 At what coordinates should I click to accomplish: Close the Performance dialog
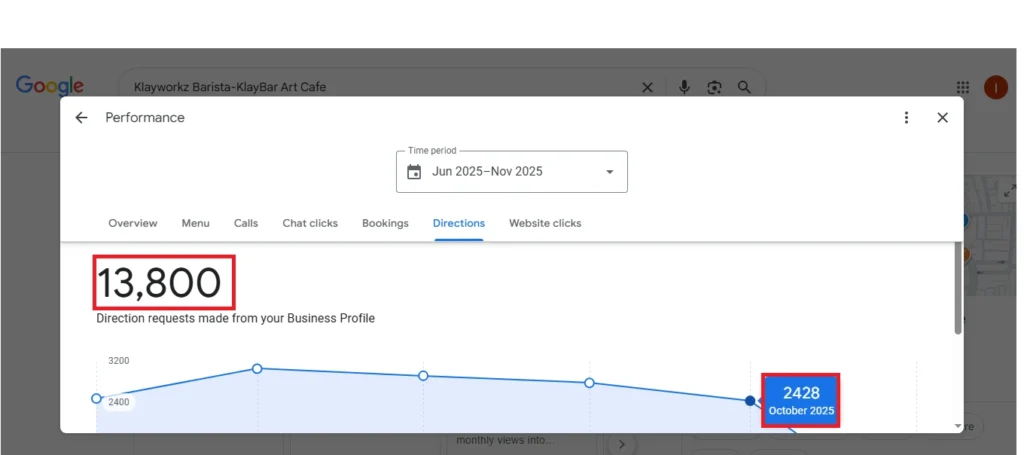pos(942,118)
